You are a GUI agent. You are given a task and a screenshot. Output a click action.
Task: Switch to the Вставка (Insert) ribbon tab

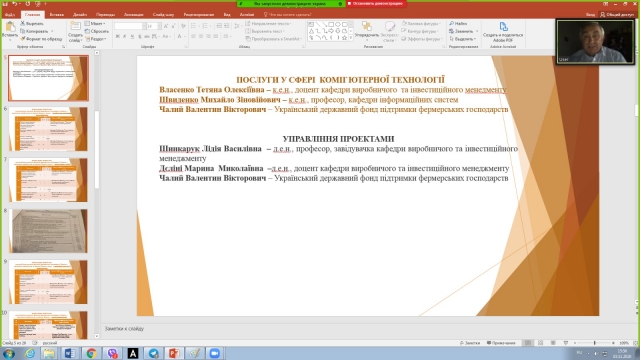(57, 14)
